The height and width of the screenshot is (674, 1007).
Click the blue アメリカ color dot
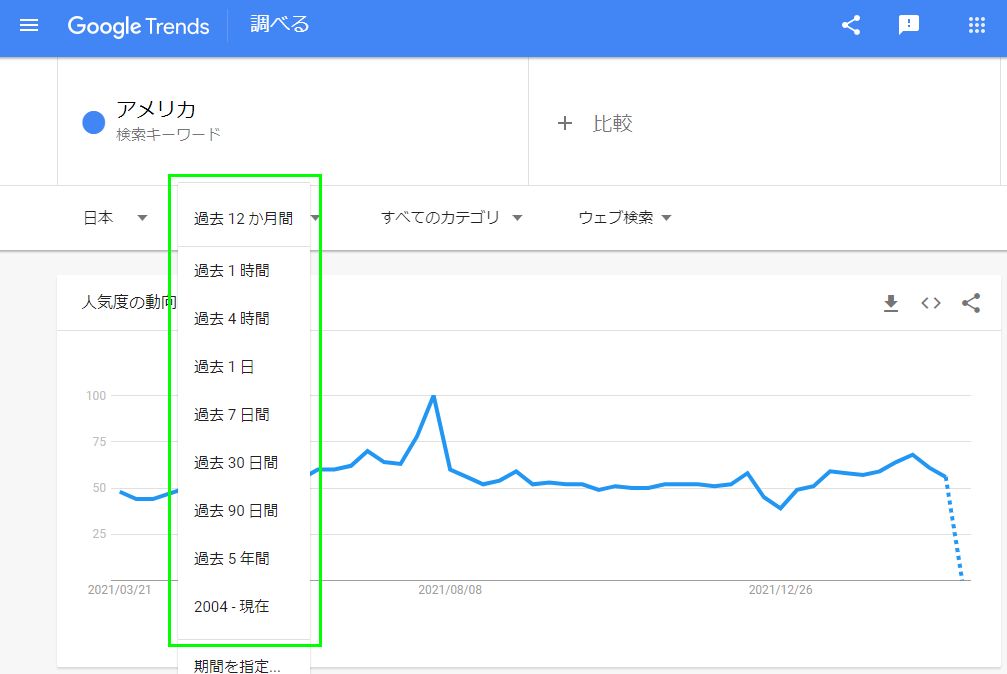[x=94, y=122]
